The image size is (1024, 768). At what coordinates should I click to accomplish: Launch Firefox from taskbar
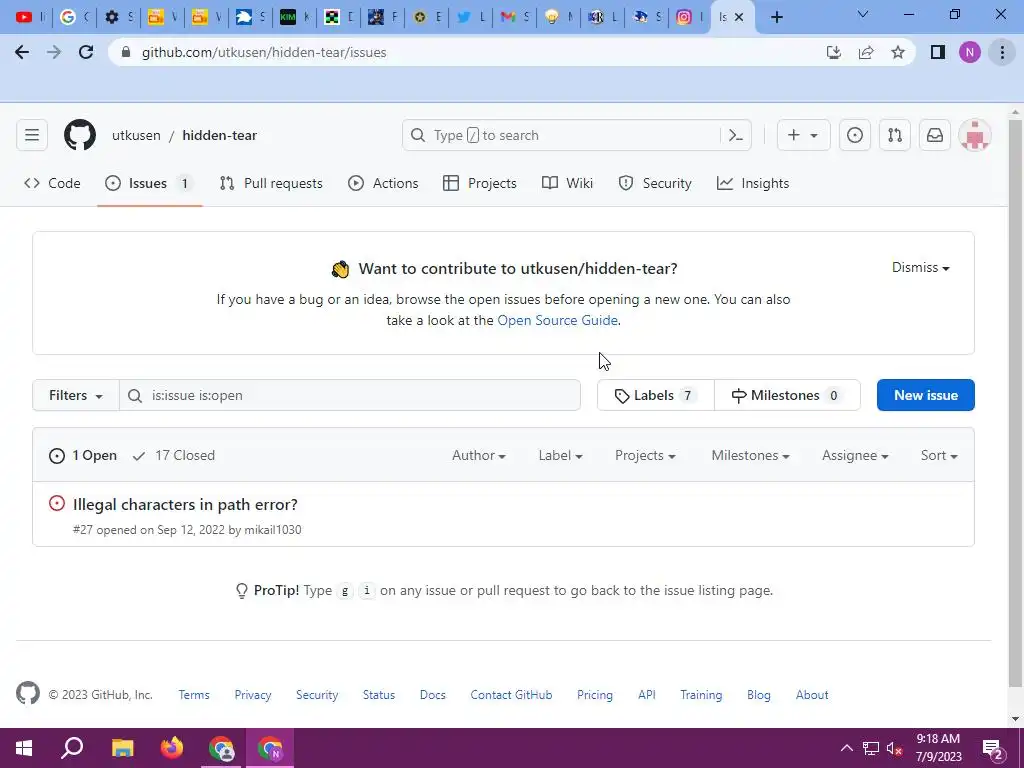(x=172, y=748)
